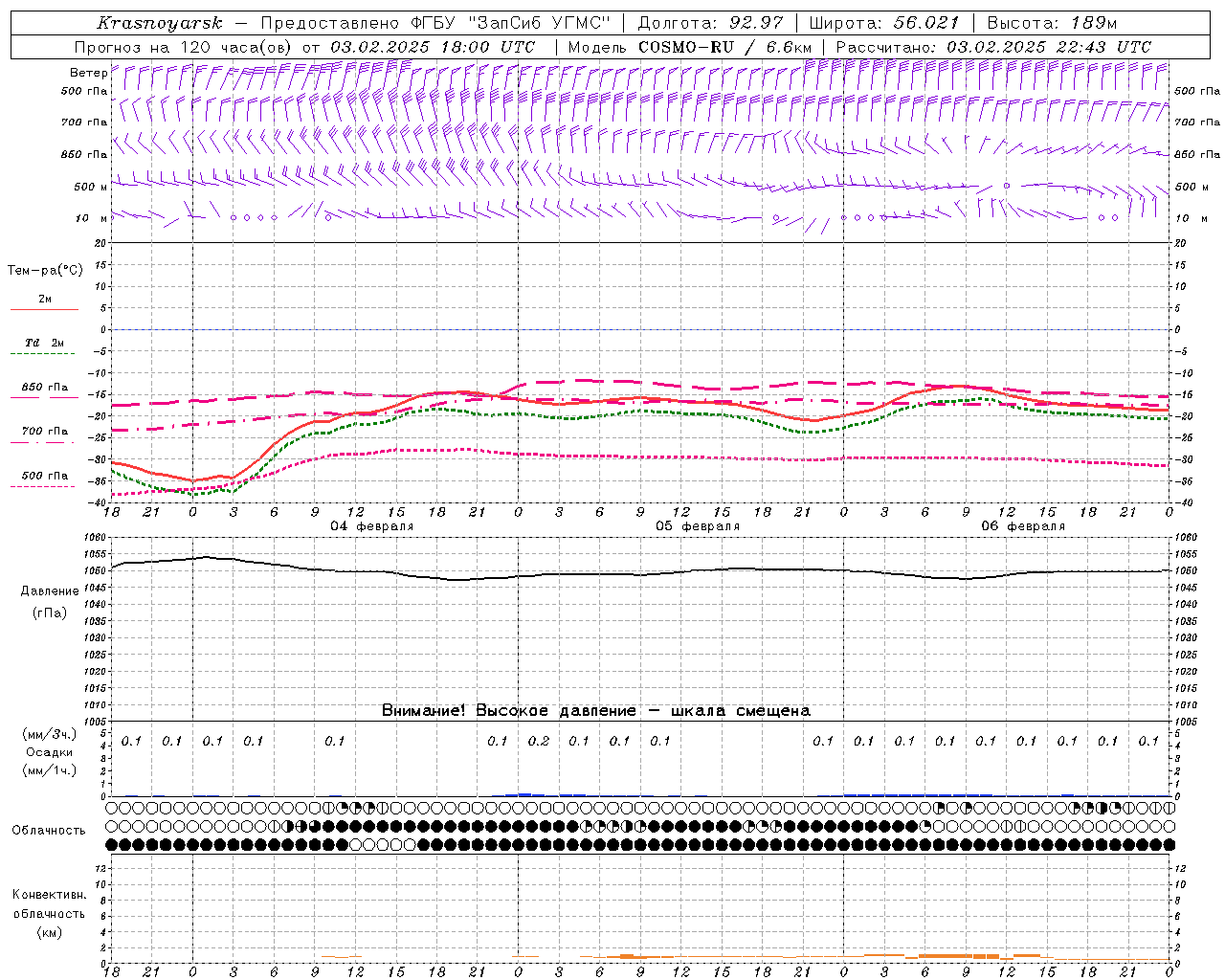
Task: Click the Давление pressure panel label
Action: [x=49, y=591]
